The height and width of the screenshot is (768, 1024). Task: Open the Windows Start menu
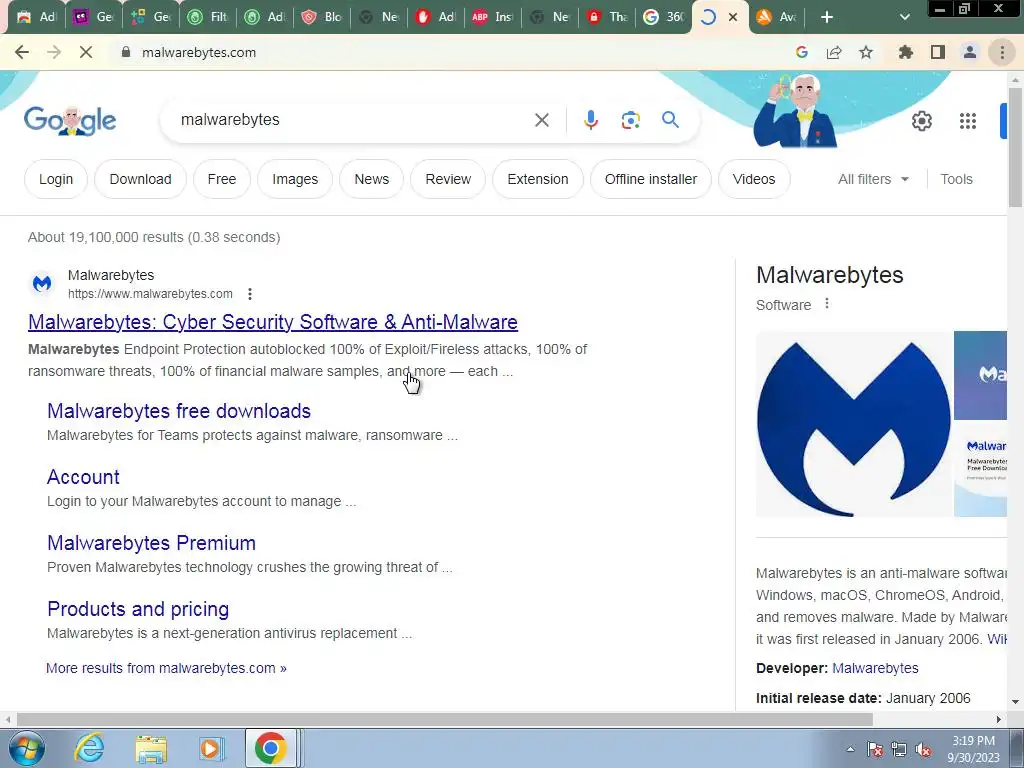(26, 748)
